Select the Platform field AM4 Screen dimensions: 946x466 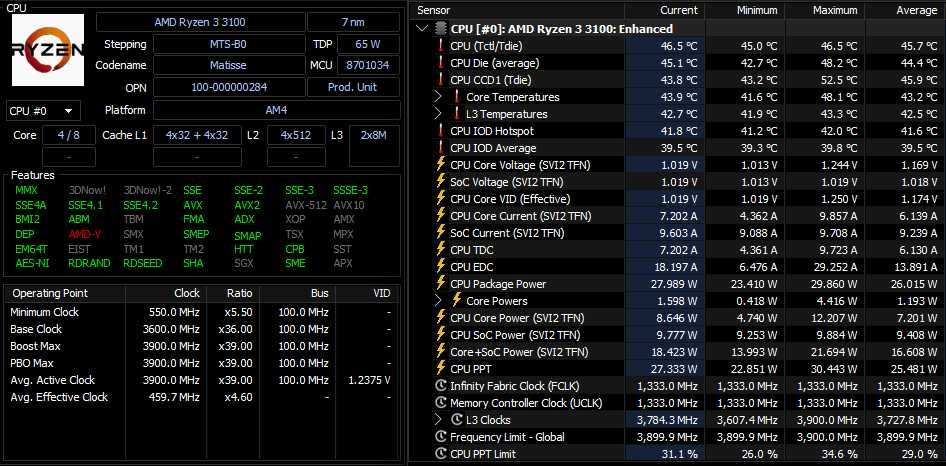(x=276, y=110)
